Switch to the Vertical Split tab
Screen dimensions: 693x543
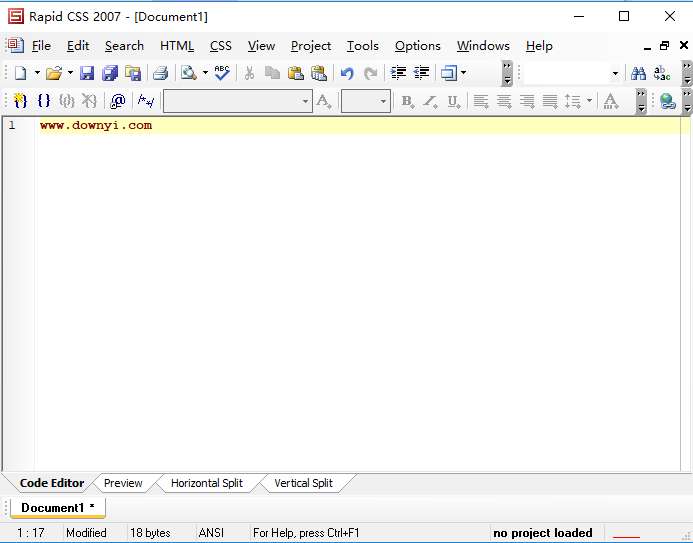pos(303,483)
